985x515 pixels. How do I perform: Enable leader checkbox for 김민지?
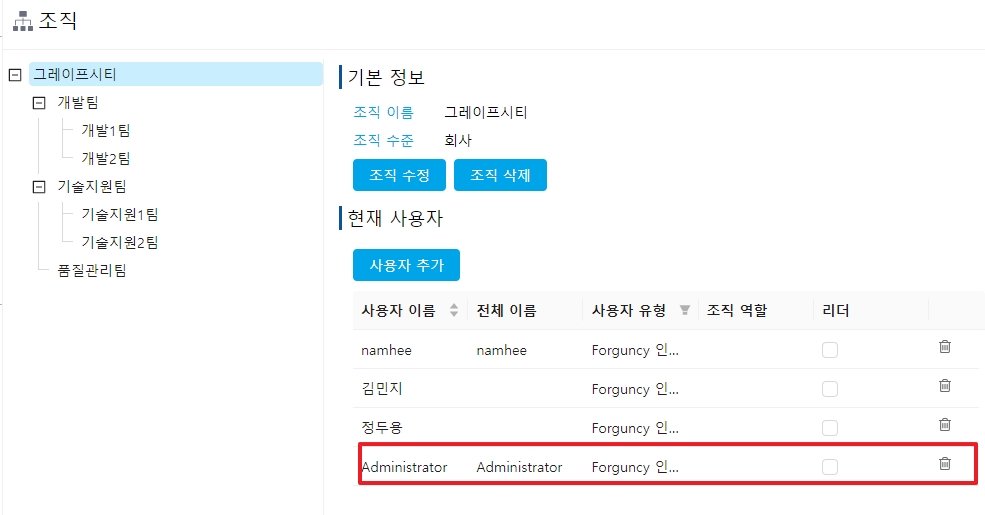coord(830,389)
